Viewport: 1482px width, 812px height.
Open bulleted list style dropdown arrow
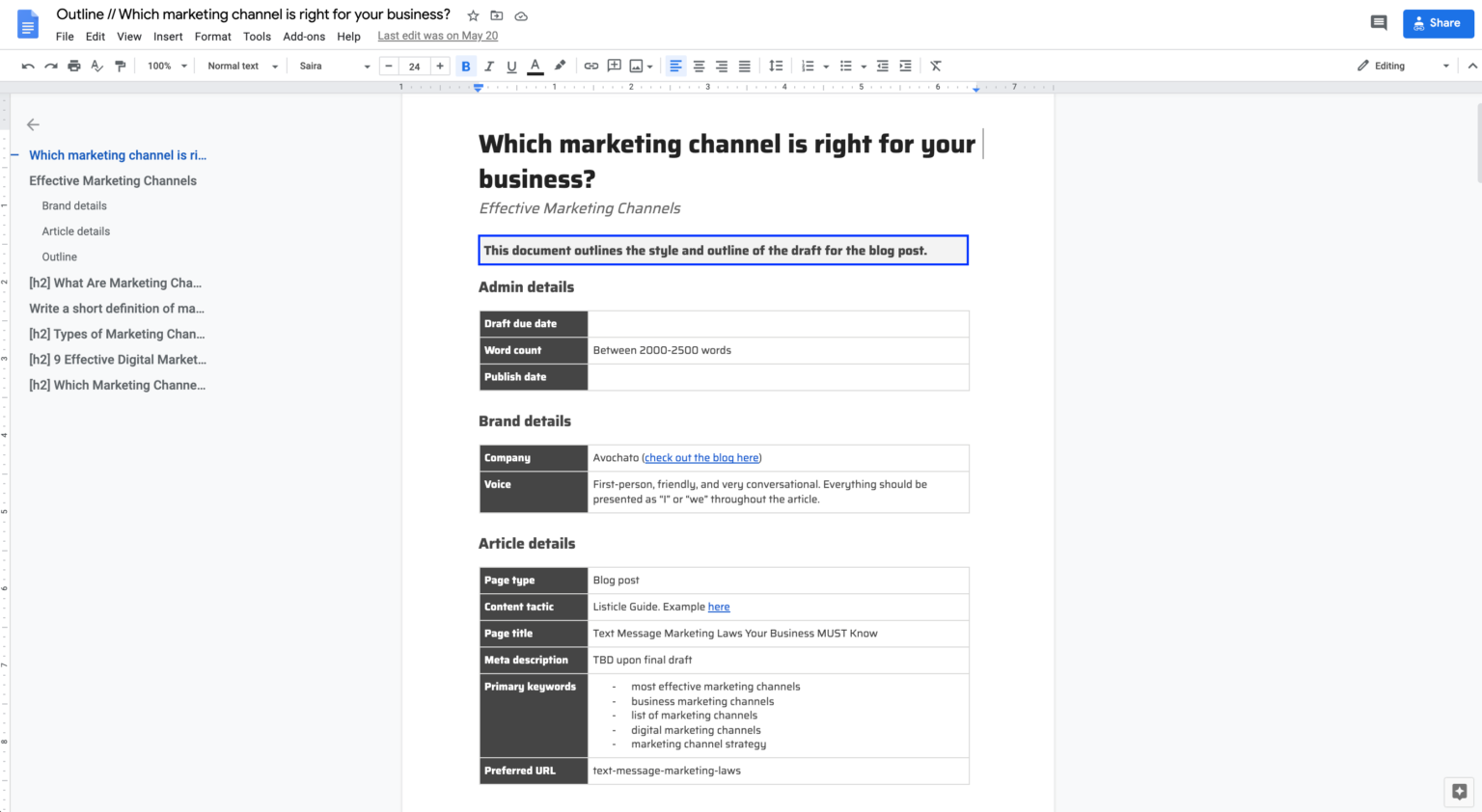point(864,67)
